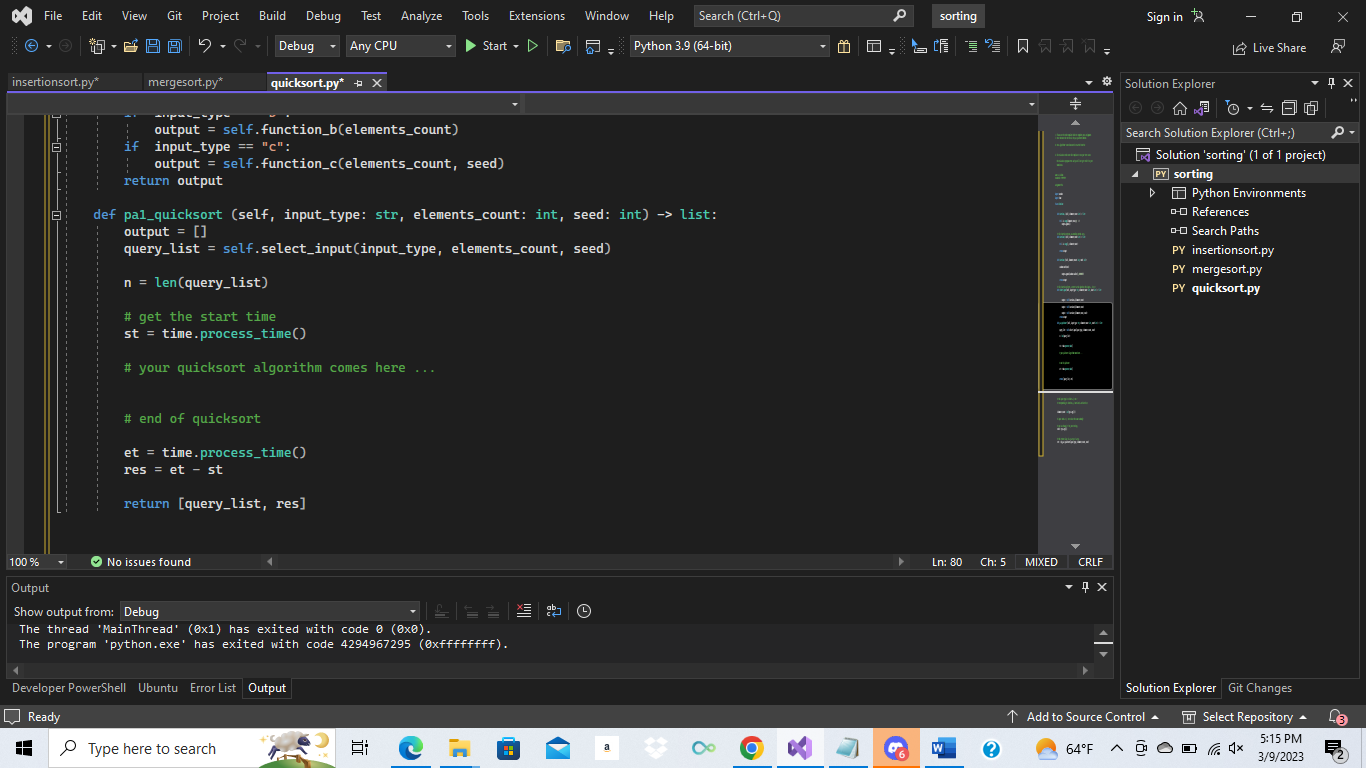Image resolution: width=1366 pixels, height=768 pixels.
Task: Toggle the MIXED tabs indicator in editor status
Action: pos(1041,562)
